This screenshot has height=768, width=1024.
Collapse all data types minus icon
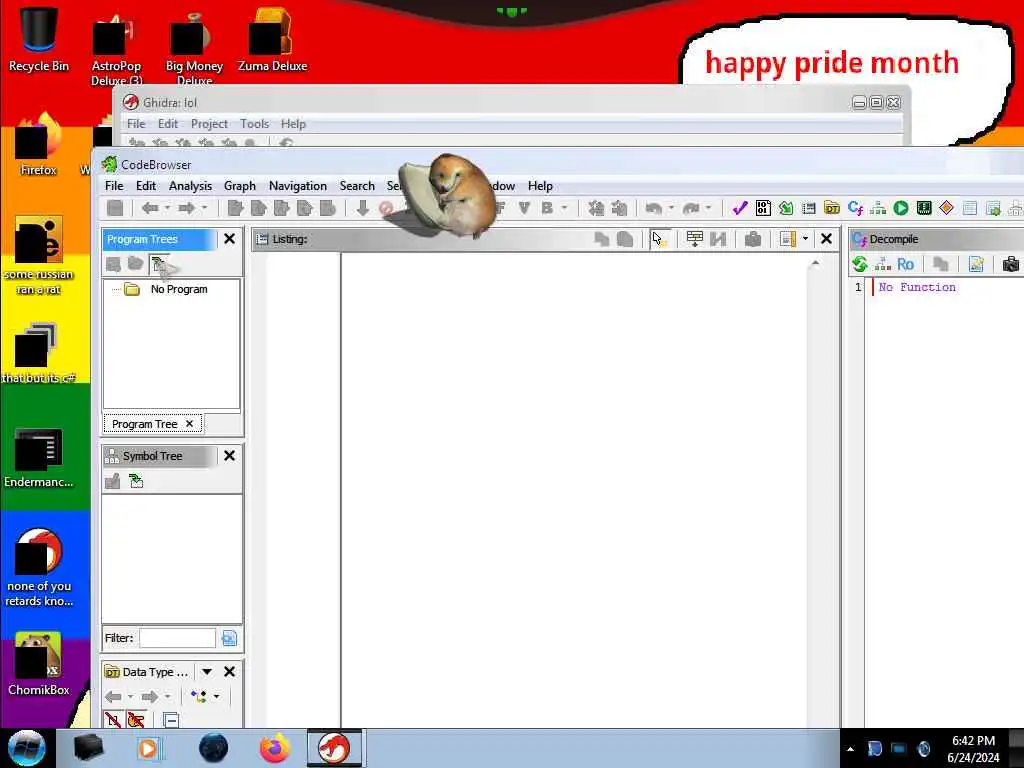coord(171,720)
